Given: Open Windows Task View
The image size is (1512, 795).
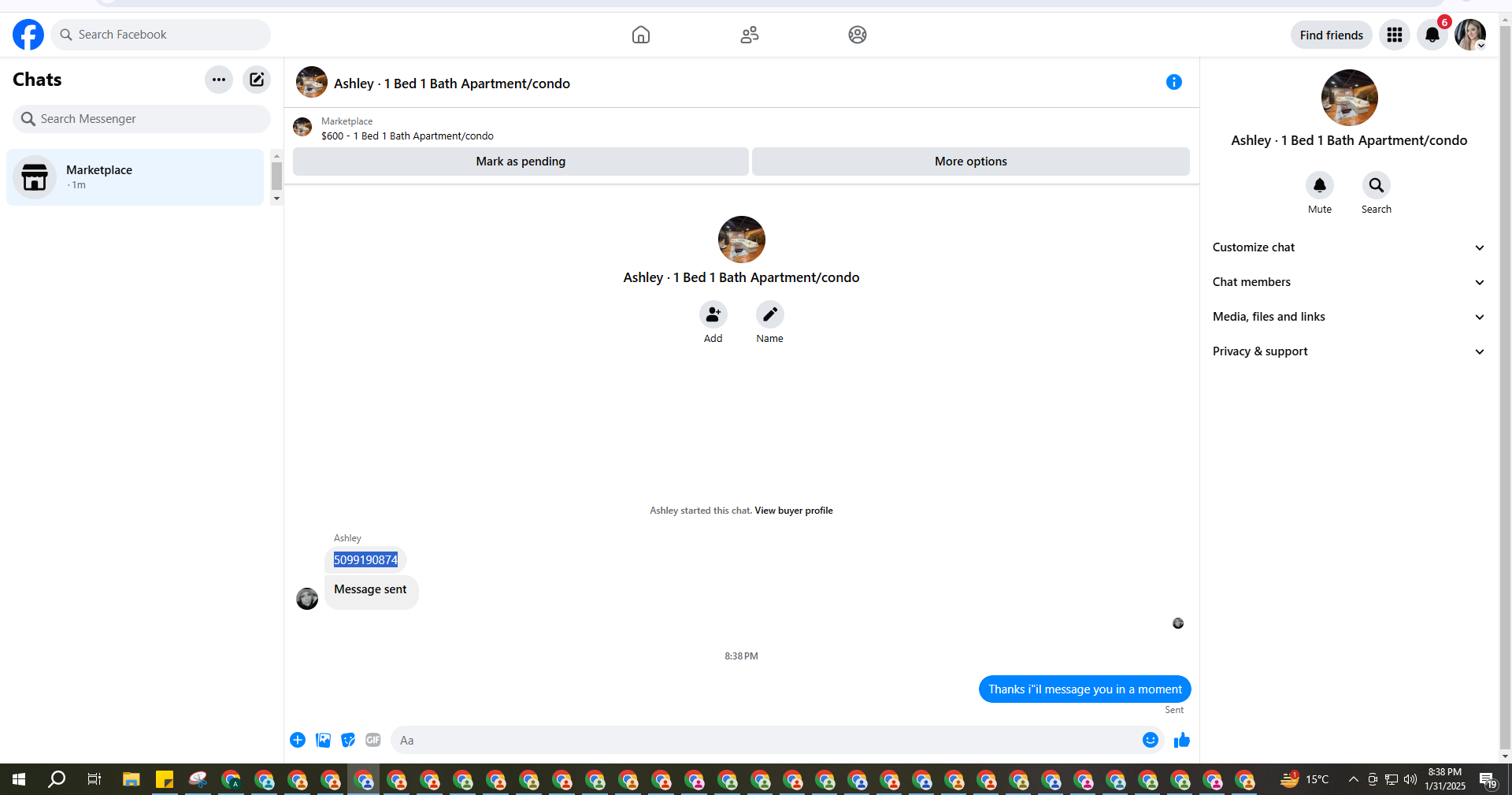Looking at the screenshot, I should [x=94, y=779].
